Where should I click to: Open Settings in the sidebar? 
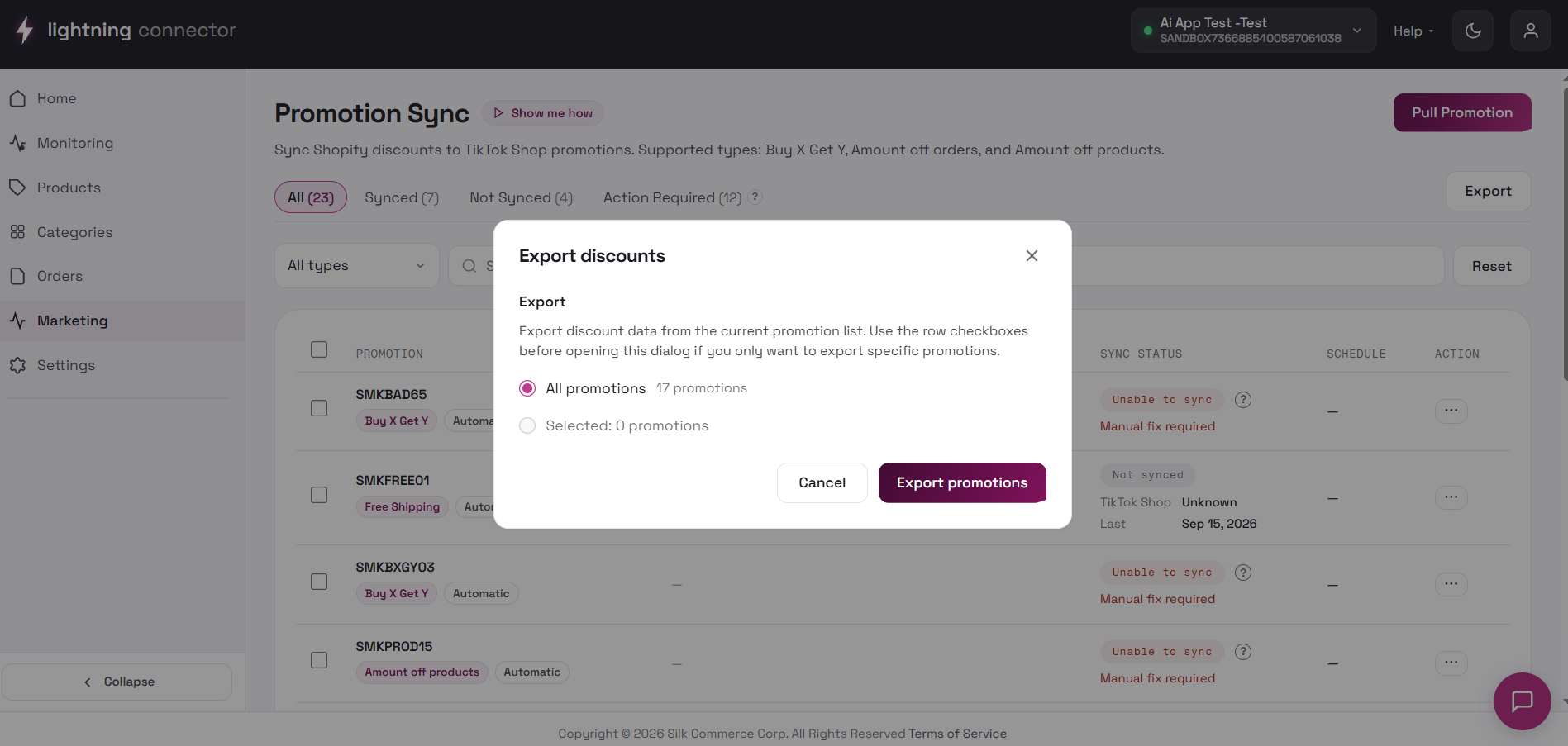tap(122, 365)
